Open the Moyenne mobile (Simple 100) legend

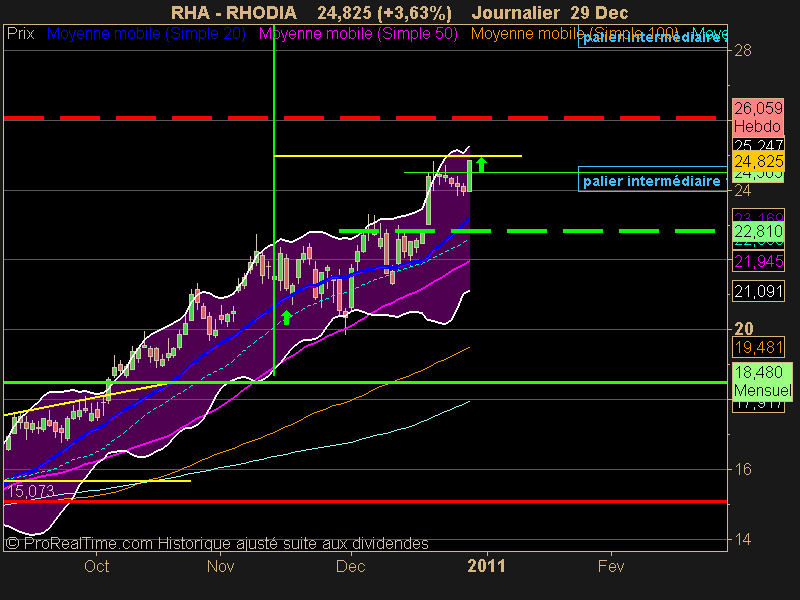[574, 34]
